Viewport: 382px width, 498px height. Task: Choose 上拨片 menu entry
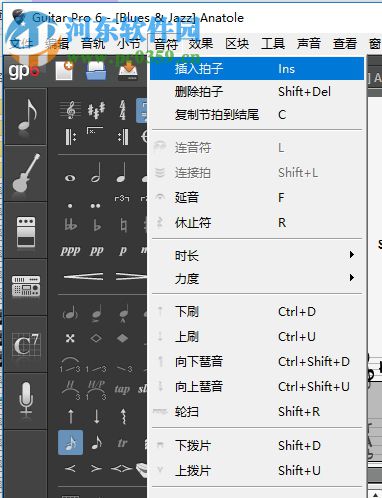tap(257, 470)
